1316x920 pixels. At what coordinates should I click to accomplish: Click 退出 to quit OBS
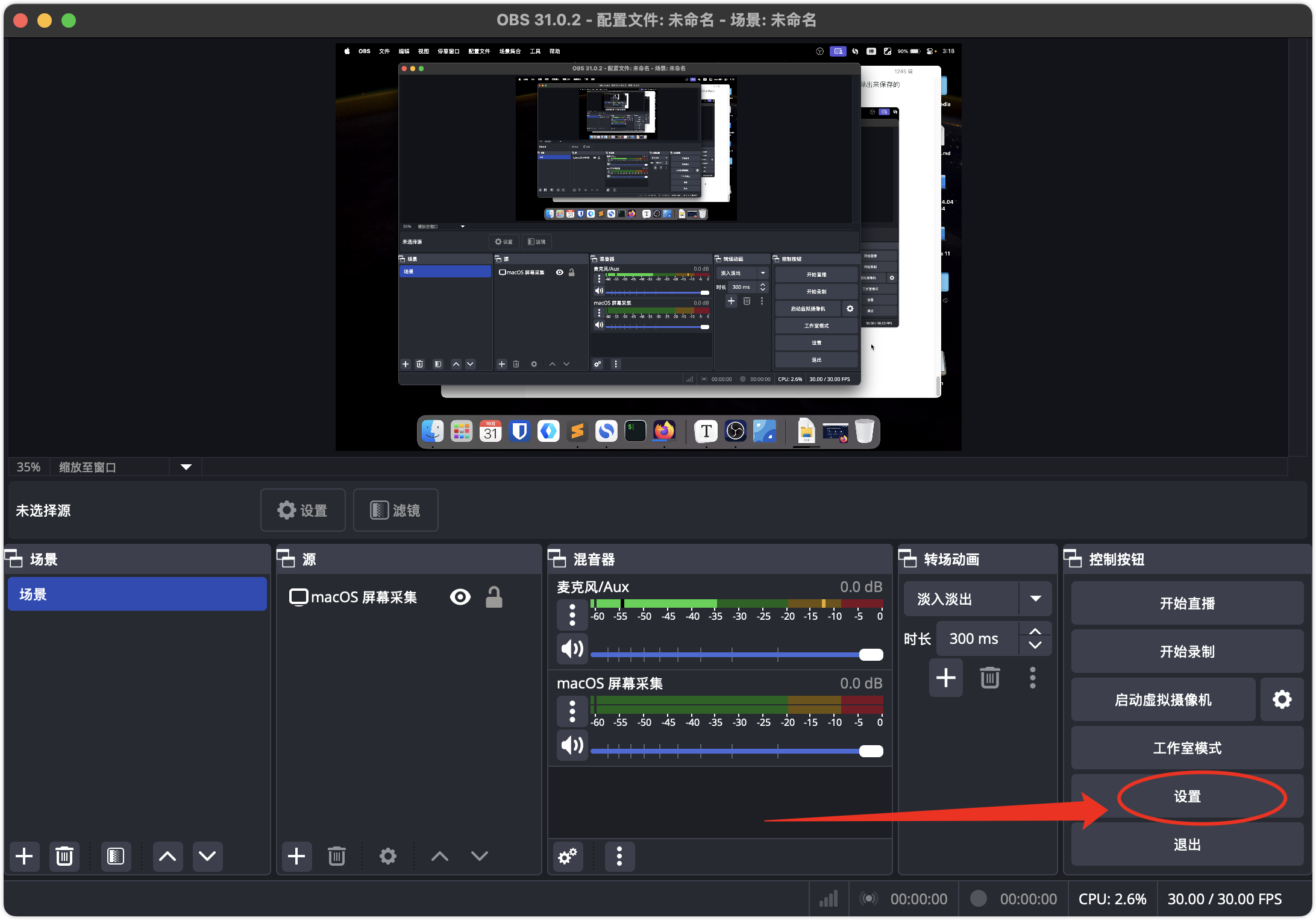(x=1188, y=844)
